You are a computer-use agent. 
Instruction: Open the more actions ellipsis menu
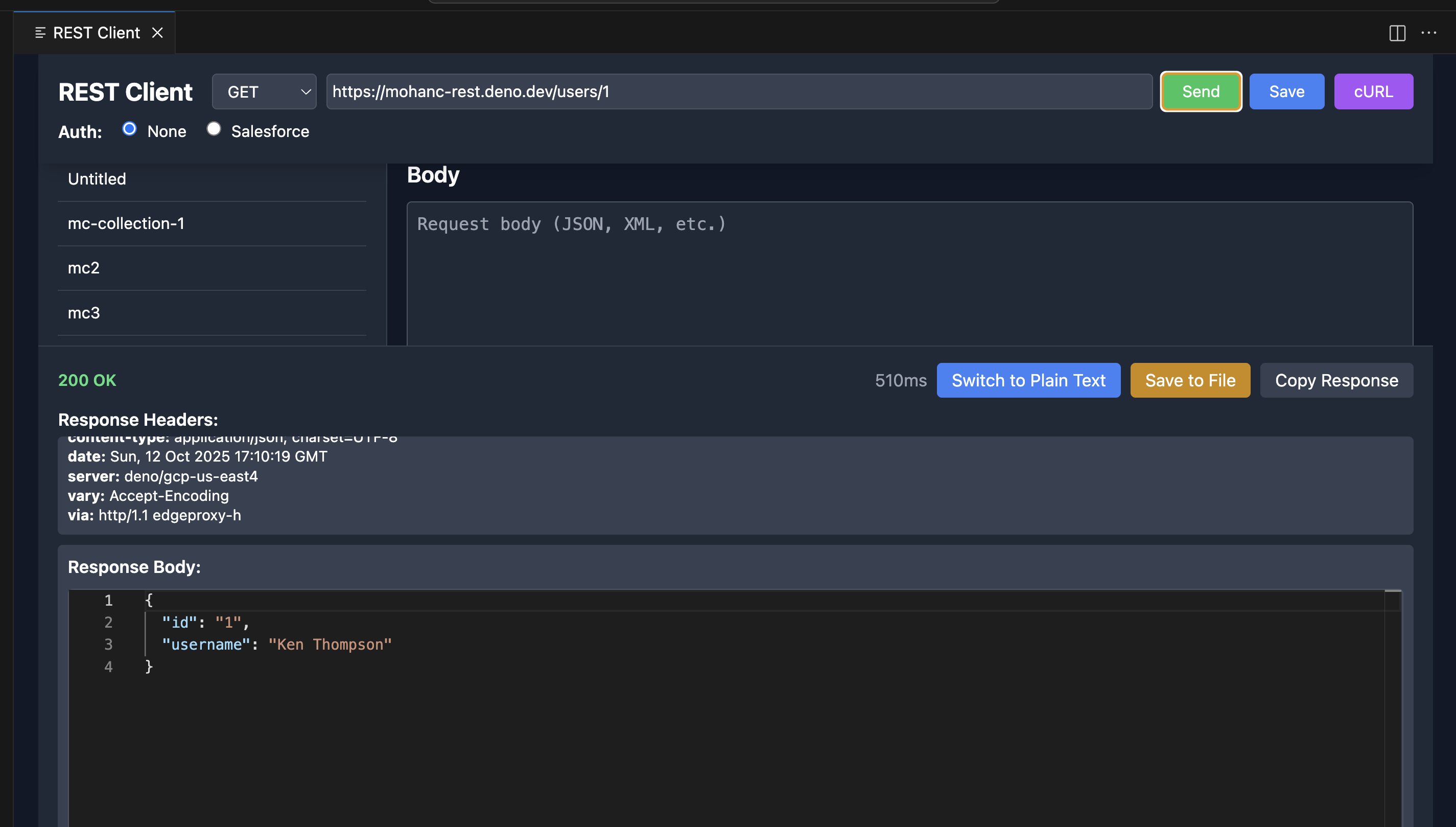click(x=1428, y=33)
